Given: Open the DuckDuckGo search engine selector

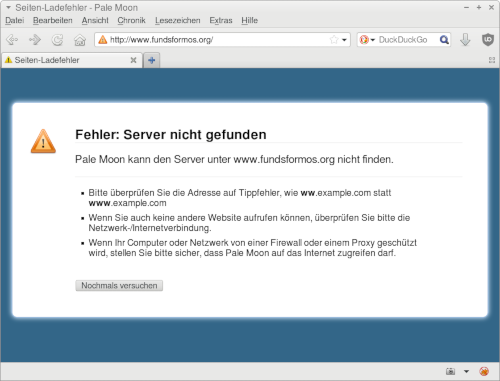Looking at the screenshot, I should [x=367, y=40].
